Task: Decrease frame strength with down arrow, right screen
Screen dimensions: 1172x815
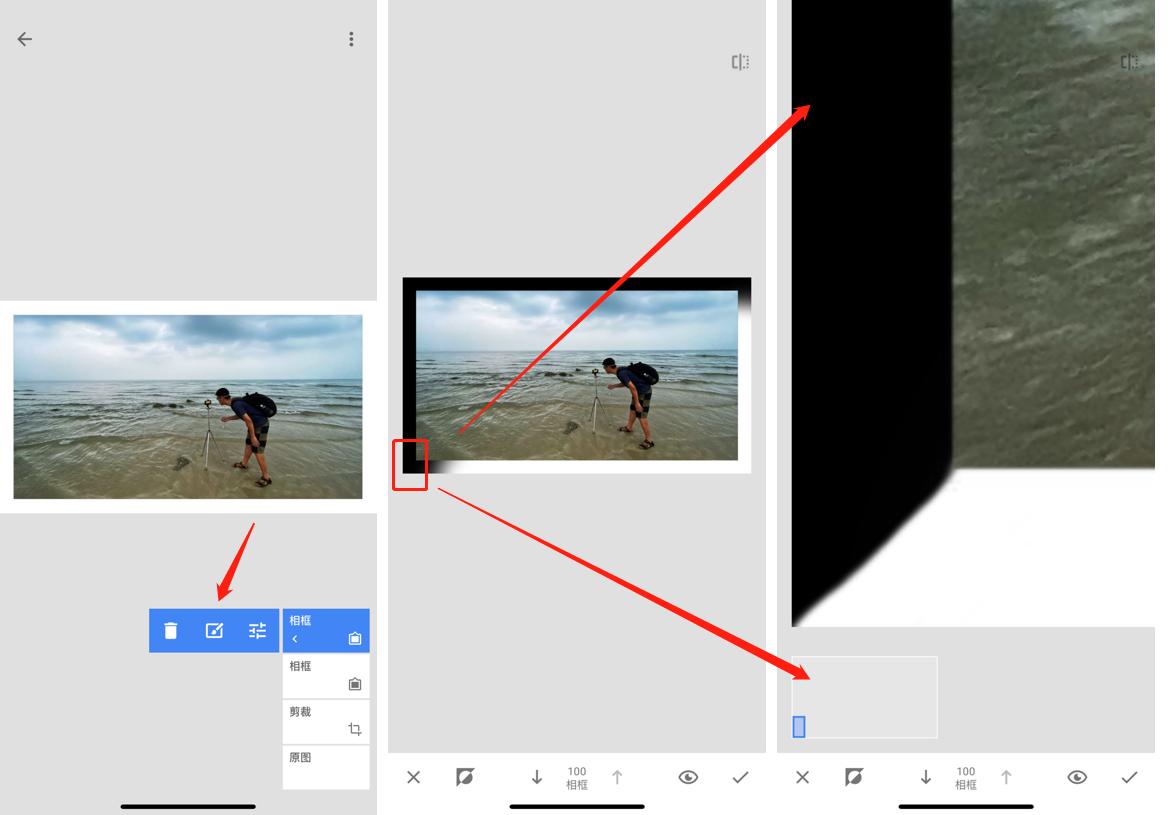Action: pyautogui.click(x=925, y=778)
